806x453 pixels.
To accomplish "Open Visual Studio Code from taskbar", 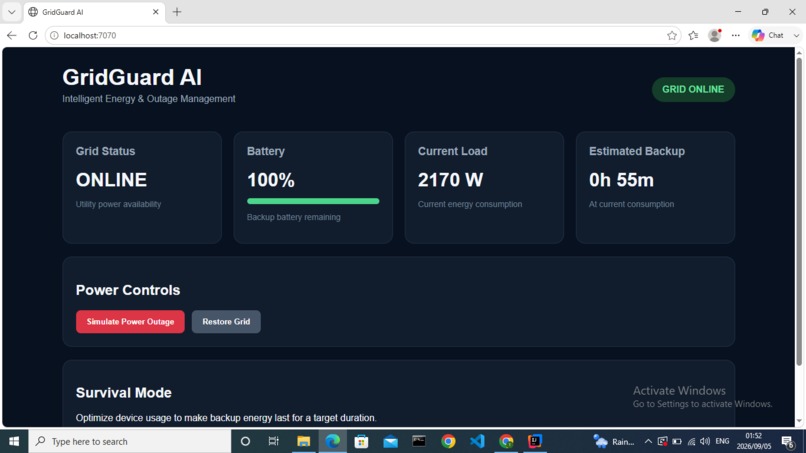I will (x=477, y=441).
